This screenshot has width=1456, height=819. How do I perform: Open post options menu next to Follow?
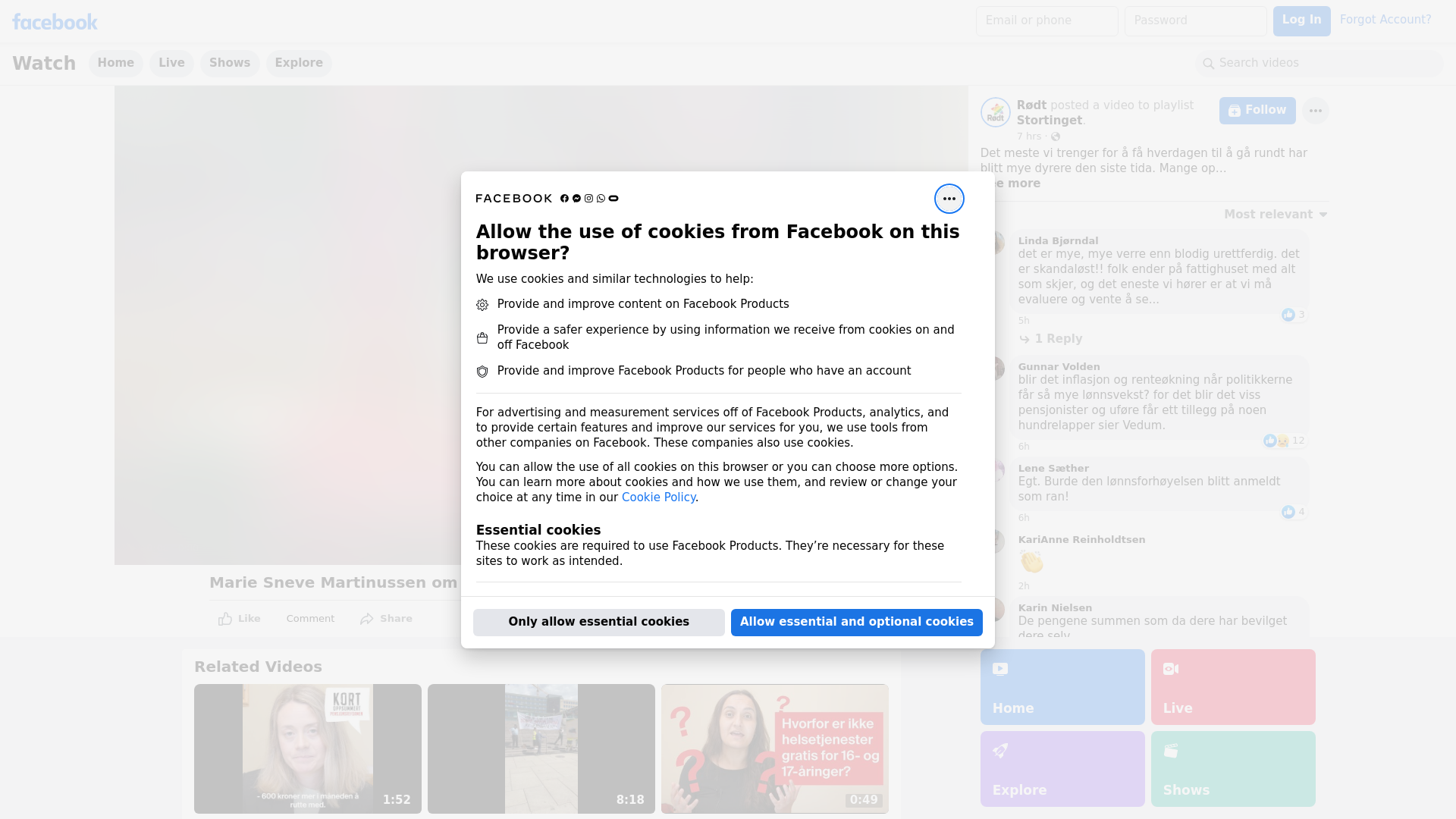tap(1315, 111)
